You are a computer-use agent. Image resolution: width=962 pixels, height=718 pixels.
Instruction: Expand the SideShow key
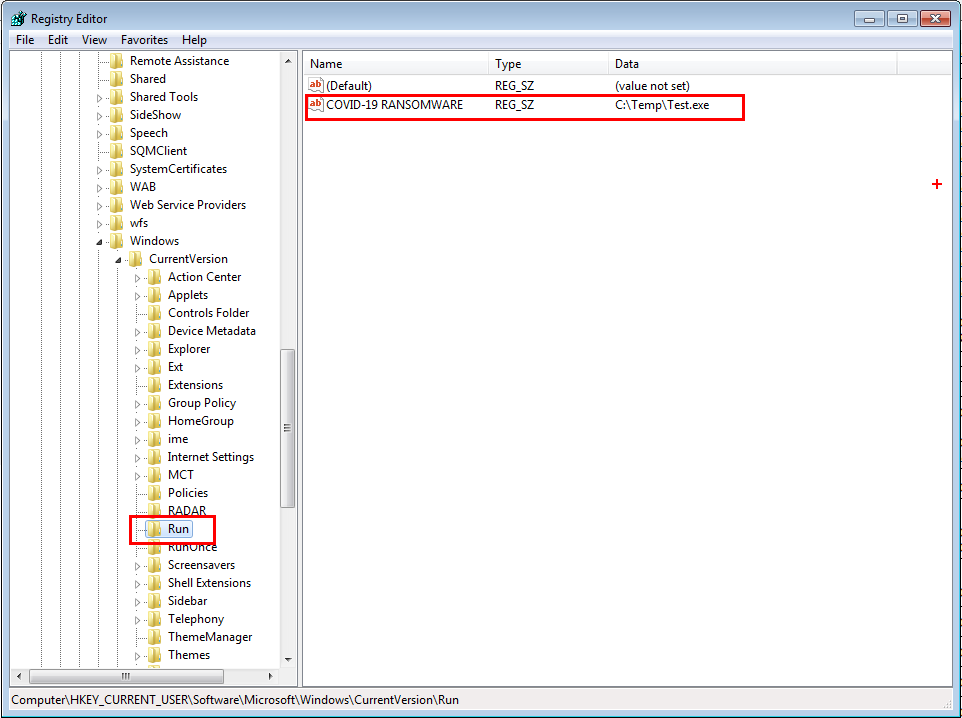coord(99,115)
